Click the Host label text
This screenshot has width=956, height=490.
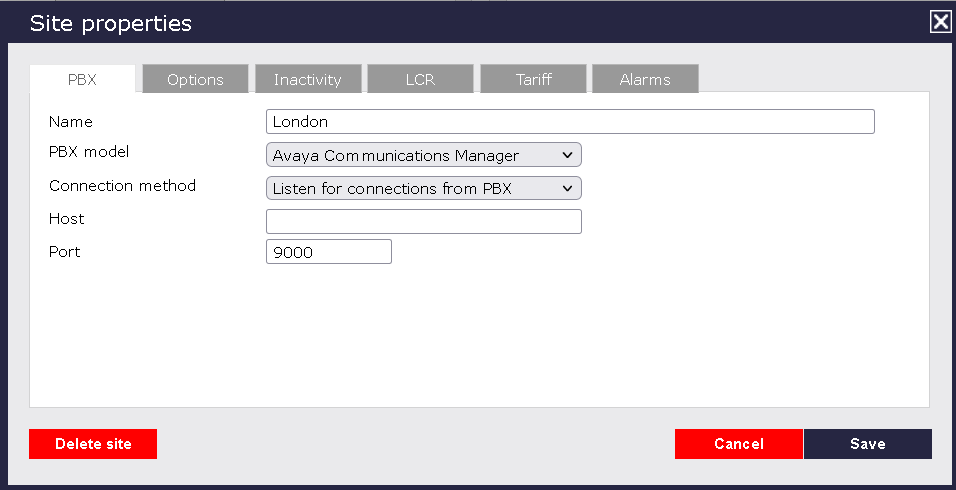click(66, 219)
